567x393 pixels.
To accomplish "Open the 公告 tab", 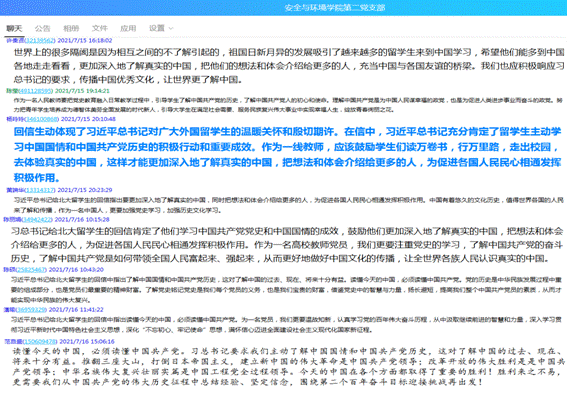I will point(42,28).
